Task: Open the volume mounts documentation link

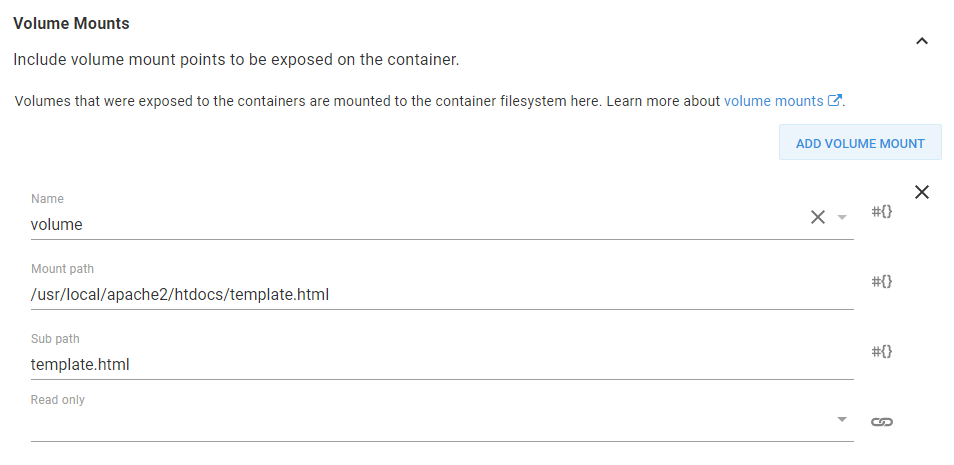Action: (x=773, y=101)
